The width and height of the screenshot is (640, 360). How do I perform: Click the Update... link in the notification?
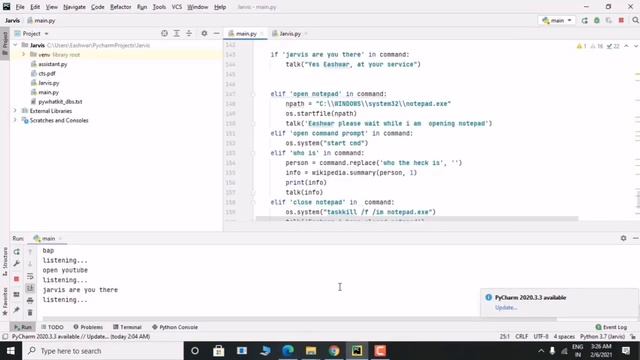click(x=506, y=308)
